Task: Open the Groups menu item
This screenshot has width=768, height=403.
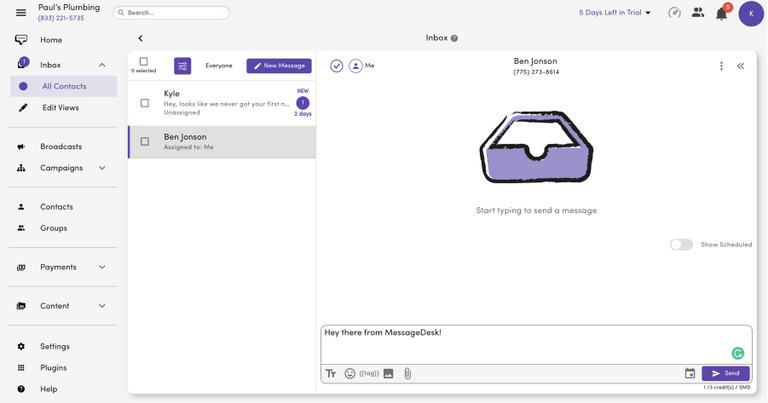Action: [x=53, y=228]
